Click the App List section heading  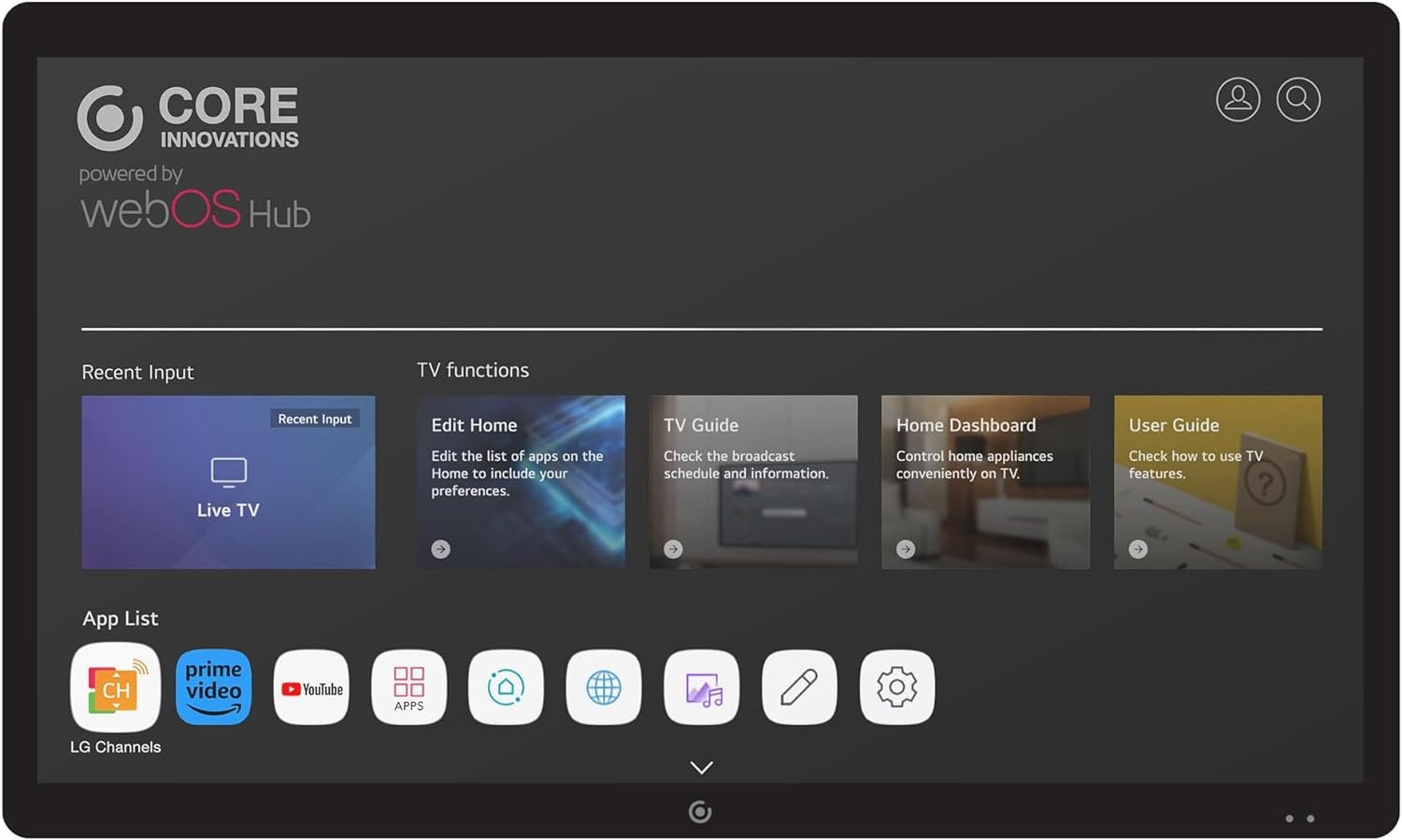121,619
